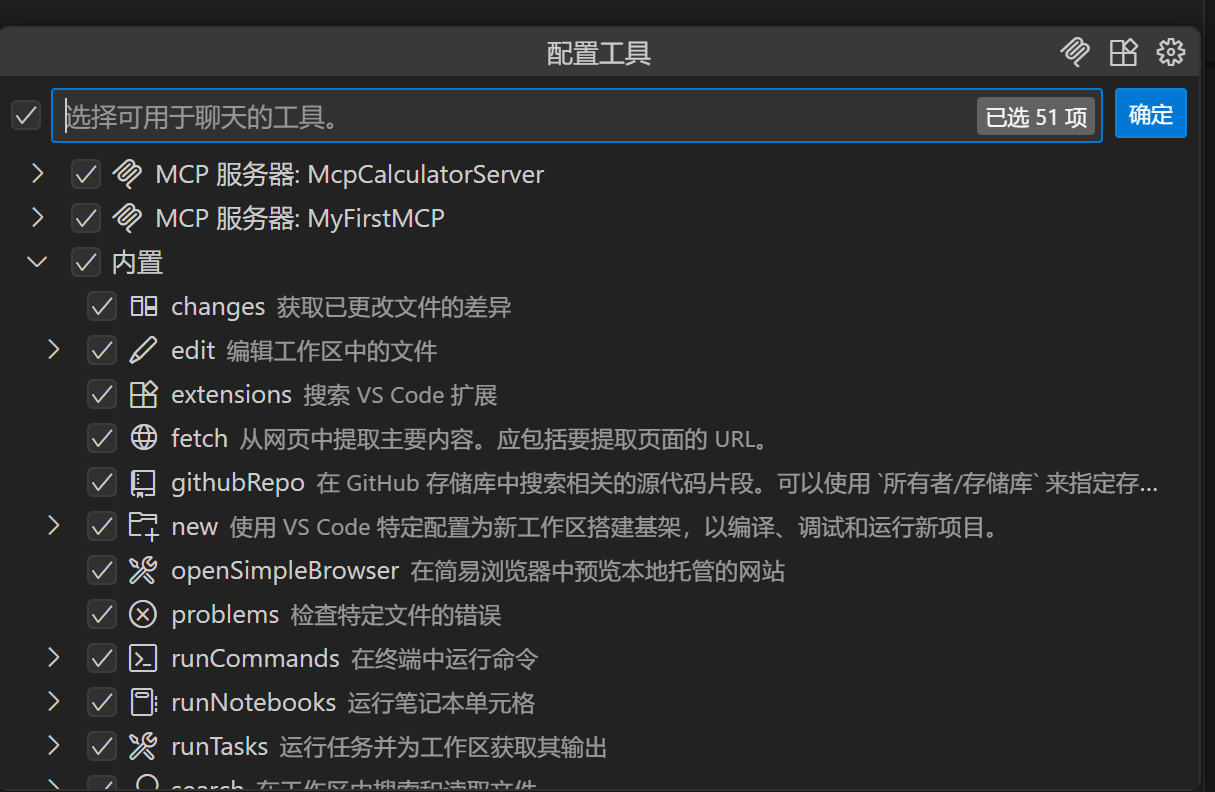
Task: Uncheck the runNotebooks checkbox
Action: click(x=102, y=702)
